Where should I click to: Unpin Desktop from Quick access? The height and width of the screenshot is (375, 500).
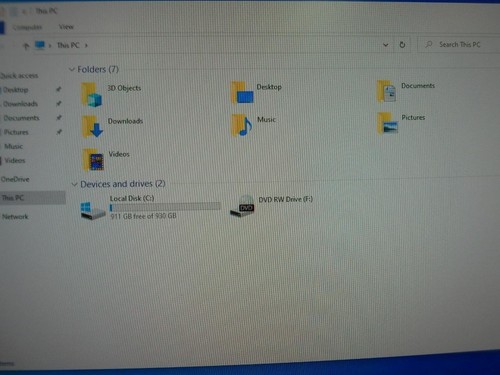pyautogui.click(x=59, y=89)
